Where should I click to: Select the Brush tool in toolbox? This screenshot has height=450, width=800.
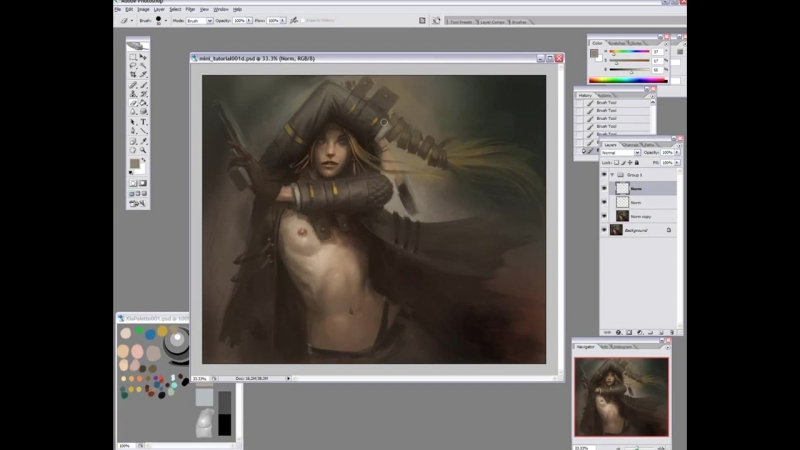[x=143, y=85]
